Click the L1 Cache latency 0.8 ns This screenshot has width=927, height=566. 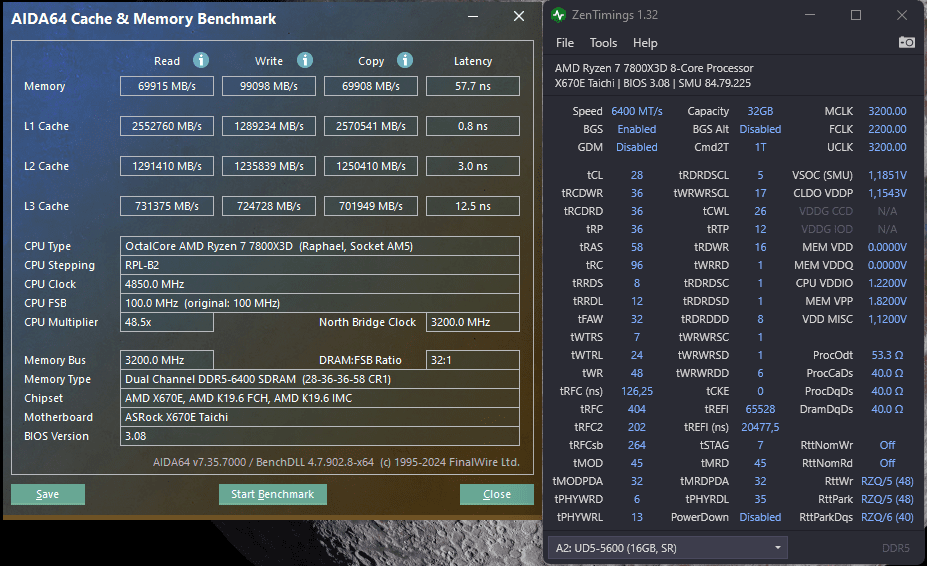[x=473, y=126]
